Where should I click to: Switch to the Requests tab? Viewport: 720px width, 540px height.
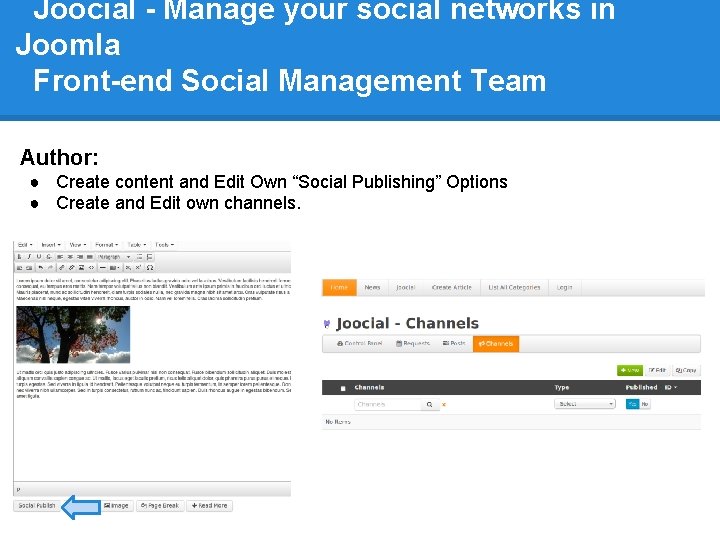click(x=413, y=343)
